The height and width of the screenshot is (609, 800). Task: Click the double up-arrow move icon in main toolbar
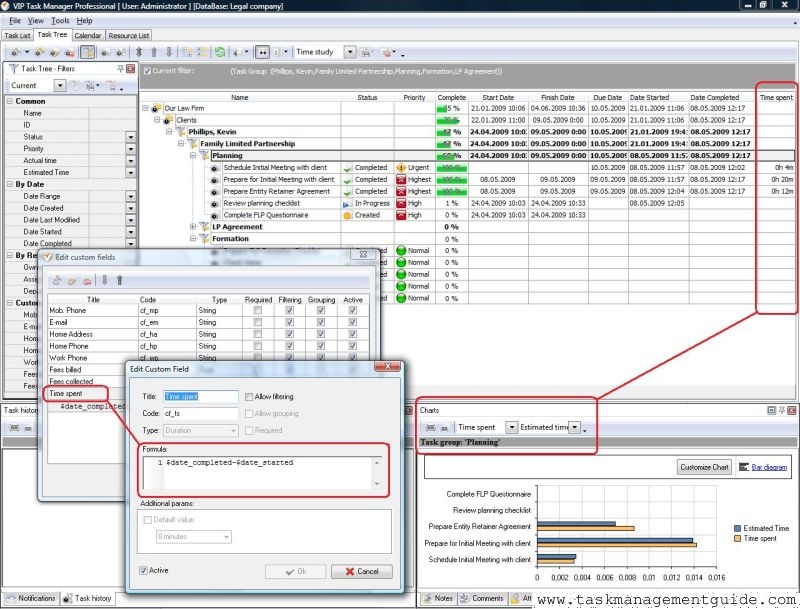coord(139,52)
